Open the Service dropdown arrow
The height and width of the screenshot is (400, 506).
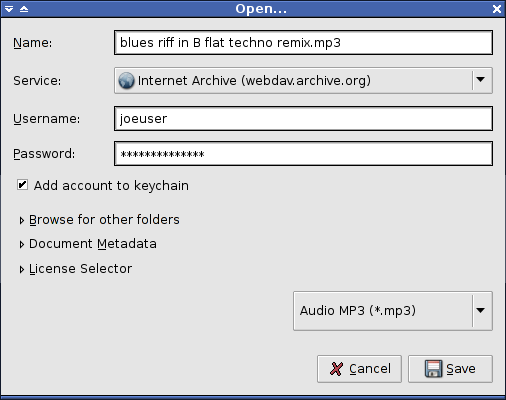click(x=480, y=80)
